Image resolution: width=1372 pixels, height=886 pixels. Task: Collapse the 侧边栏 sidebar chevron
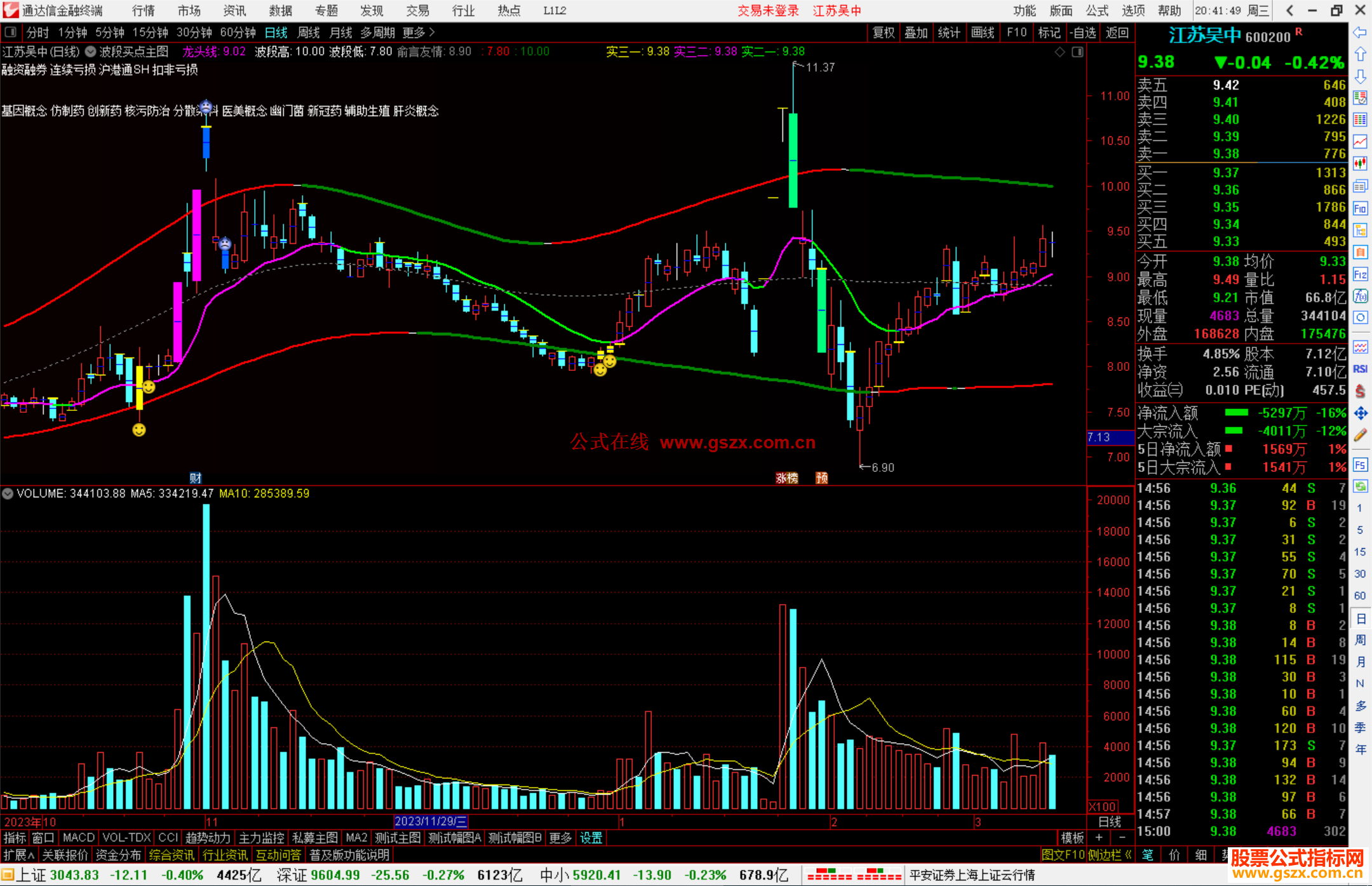1128,855
